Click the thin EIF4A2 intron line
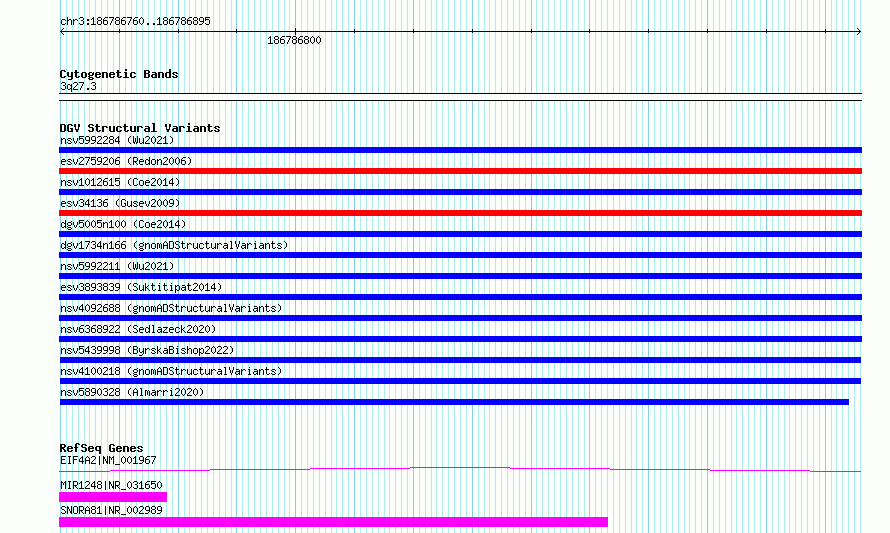This screenshot has height=533, width=890. (x=460, y=469)
